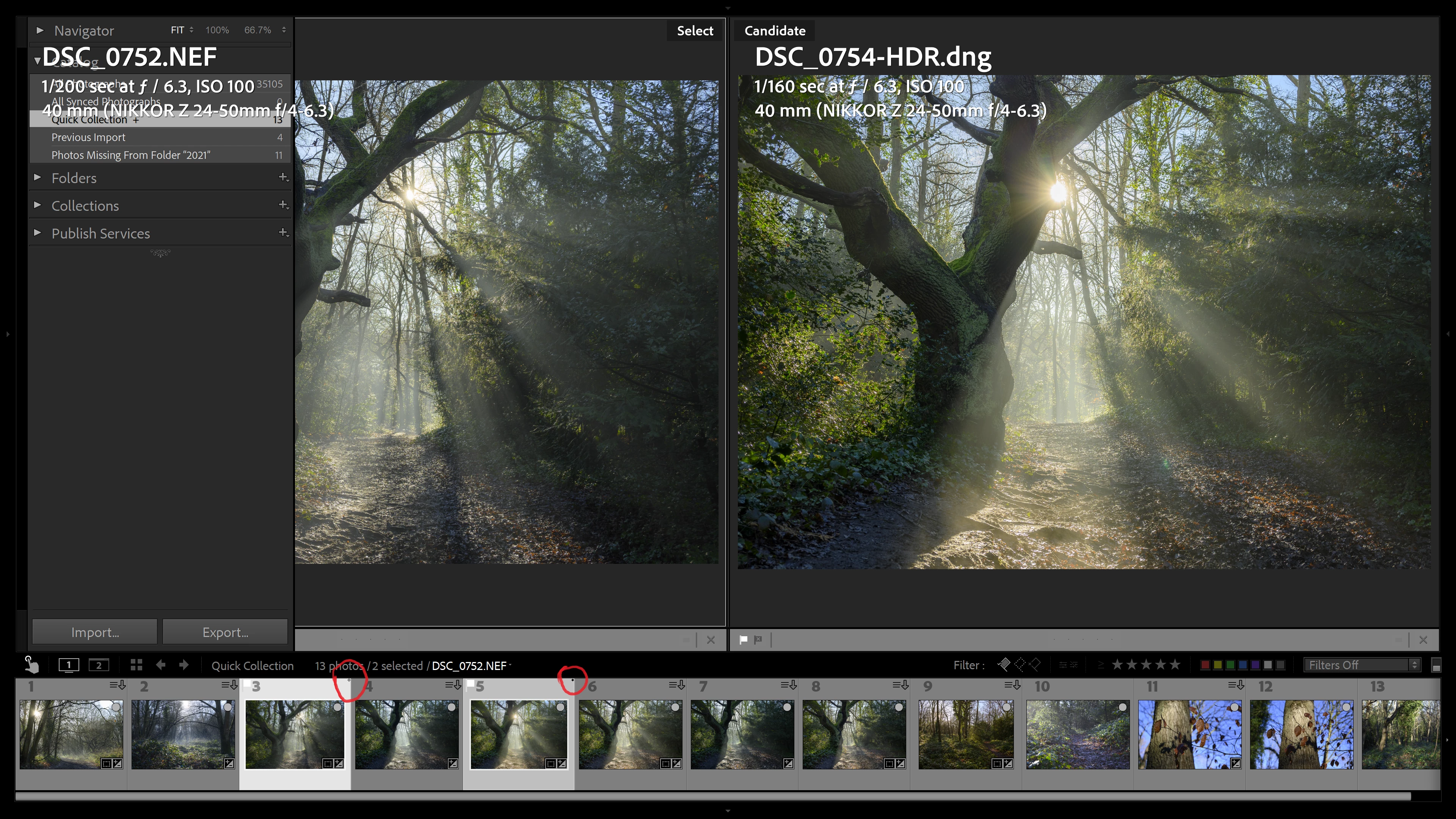Viewport: 1456px width, 819px height.
Task: Go forward with the right arrow
Action: coord(184,665)
